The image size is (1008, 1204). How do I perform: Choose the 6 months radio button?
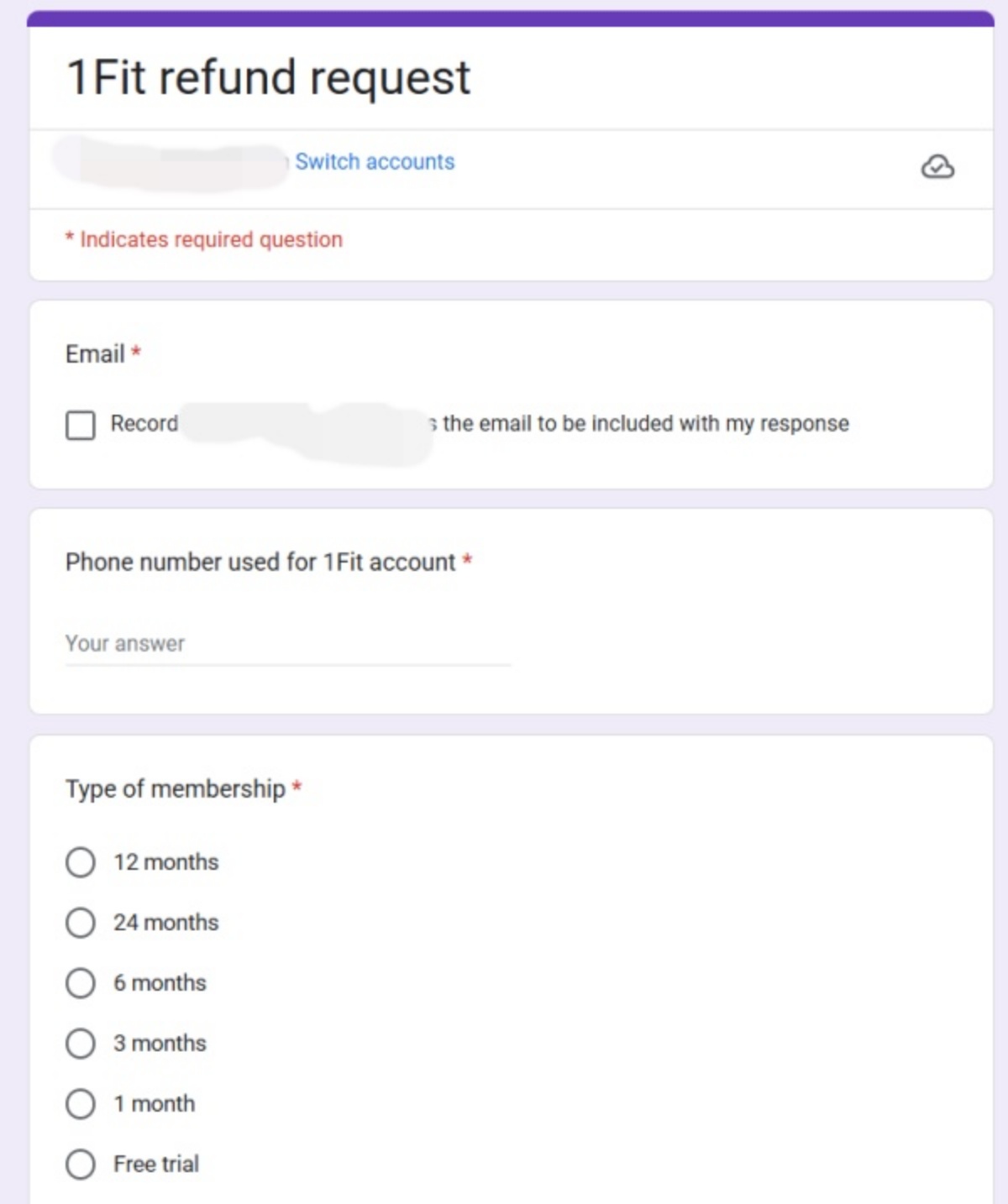click(x=81, y=983)
